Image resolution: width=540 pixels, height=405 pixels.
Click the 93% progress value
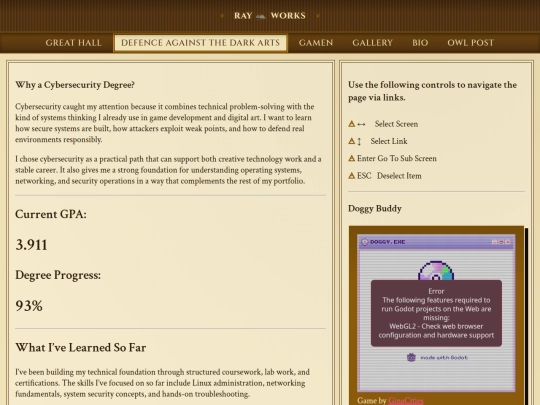(29, 306)
